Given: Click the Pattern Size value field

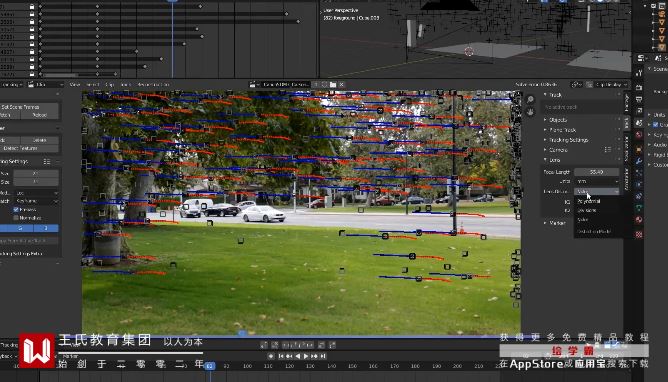Looking at the screenshot, I should [36, 174].
